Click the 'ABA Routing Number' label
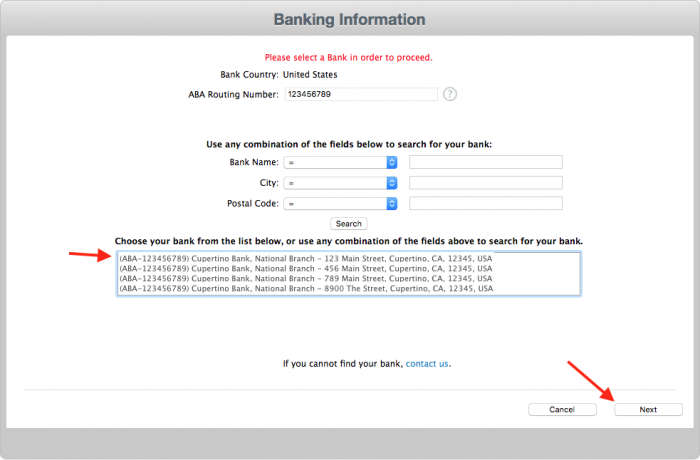The image size is (700, 460). (x=233, y=94)
